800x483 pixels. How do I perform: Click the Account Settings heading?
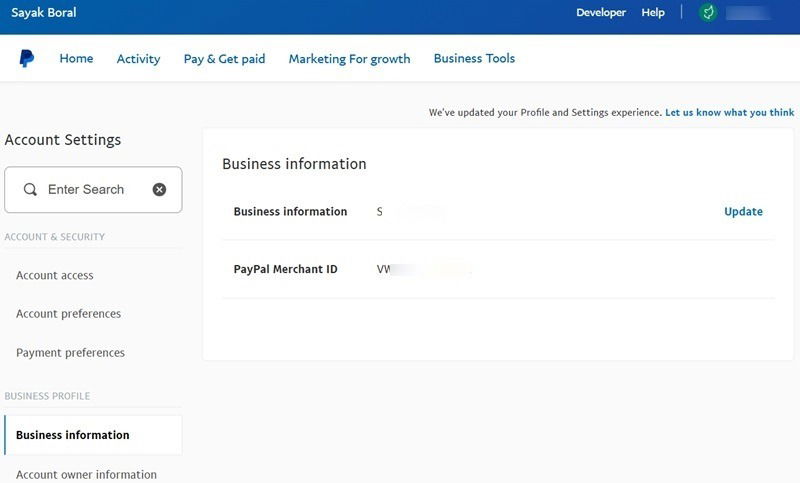pyautogui.click(x=63, y=140)
